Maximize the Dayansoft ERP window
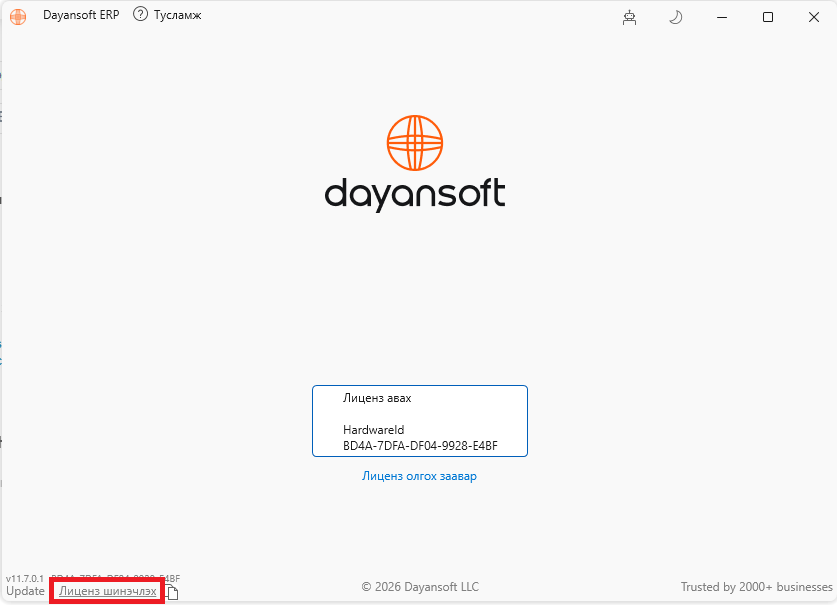Screen dimensions: 837x605 pyautogui.click(x=768, y=17)
